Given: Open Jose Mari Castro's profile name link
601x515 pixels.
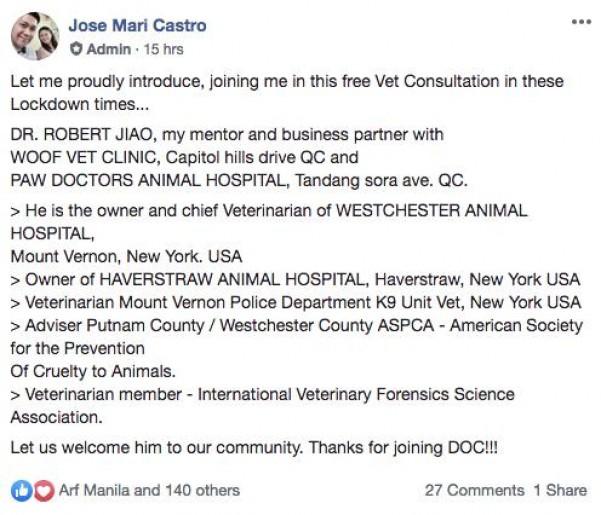Looking at the screenshot, I should pos(138,25).
